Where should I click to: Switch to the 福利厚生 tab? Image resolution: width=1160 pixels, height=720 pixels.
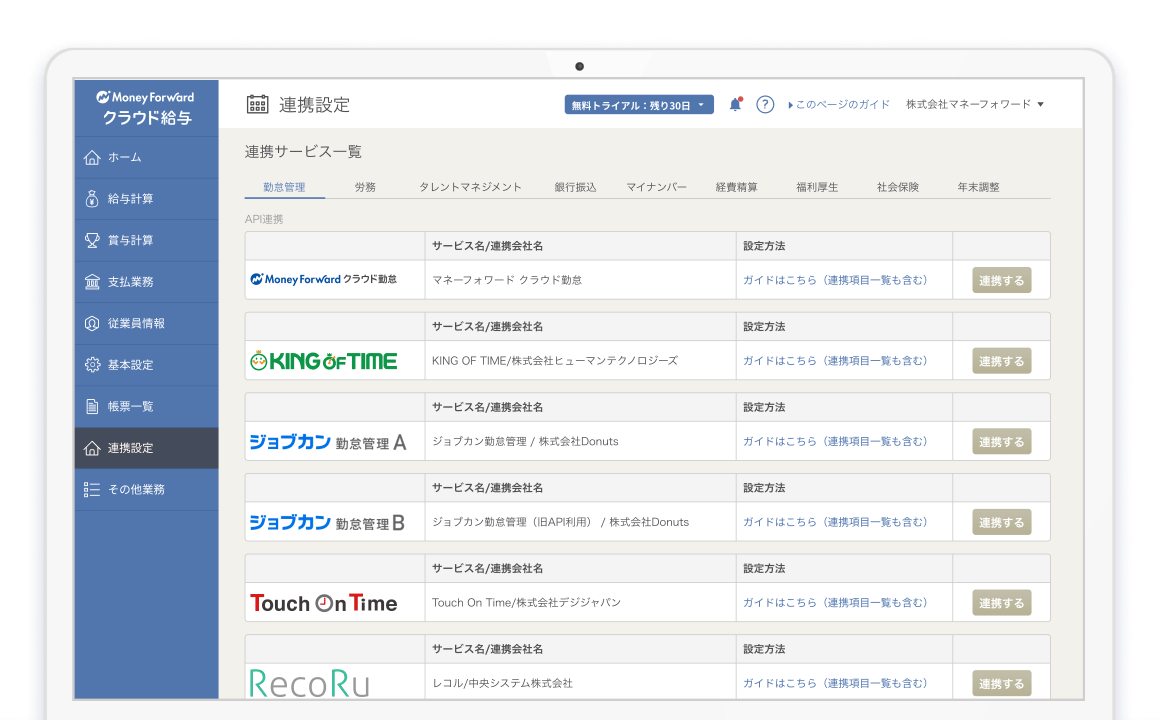(817, 187)
